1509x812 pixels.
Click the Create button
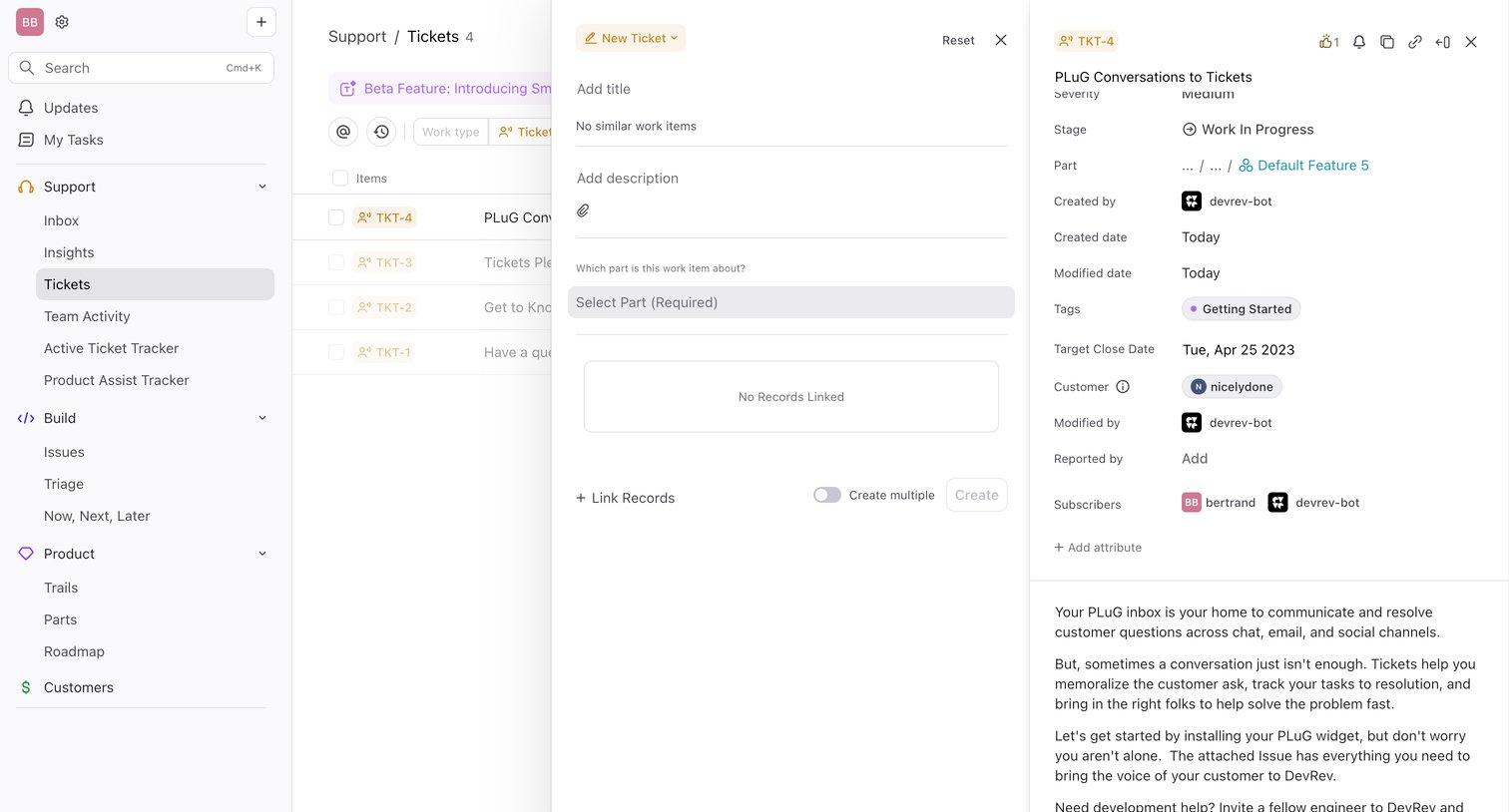pyautogui.click(x=977, y=495)
